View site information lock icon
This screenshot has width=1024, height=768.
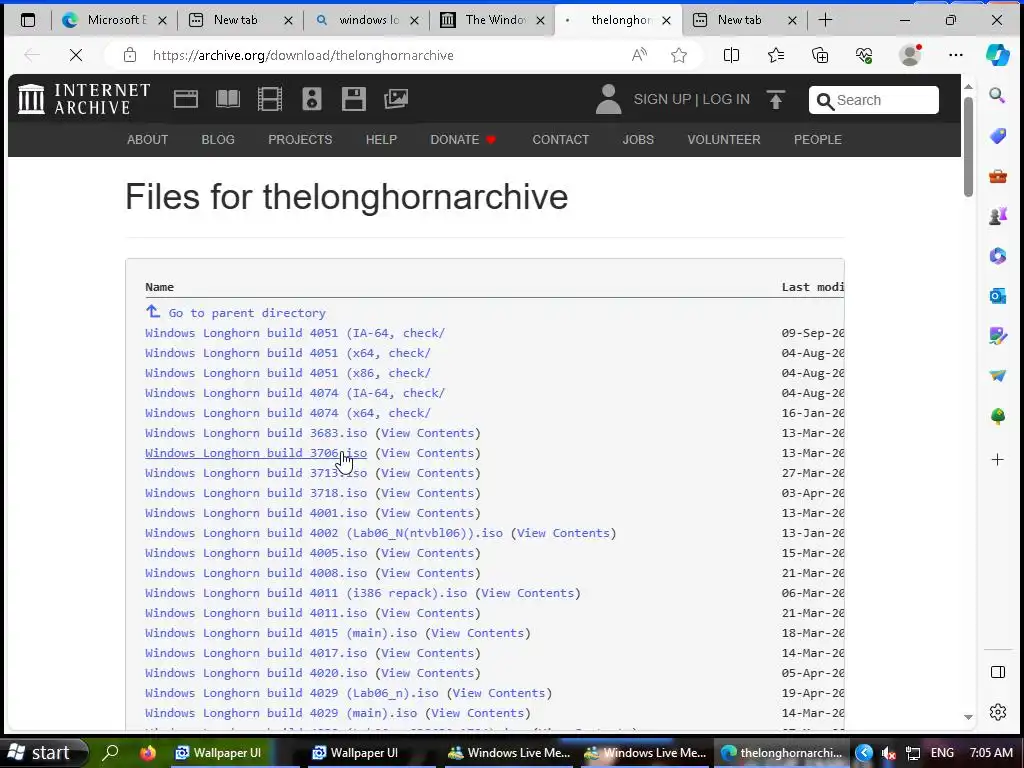coord(130,56)
